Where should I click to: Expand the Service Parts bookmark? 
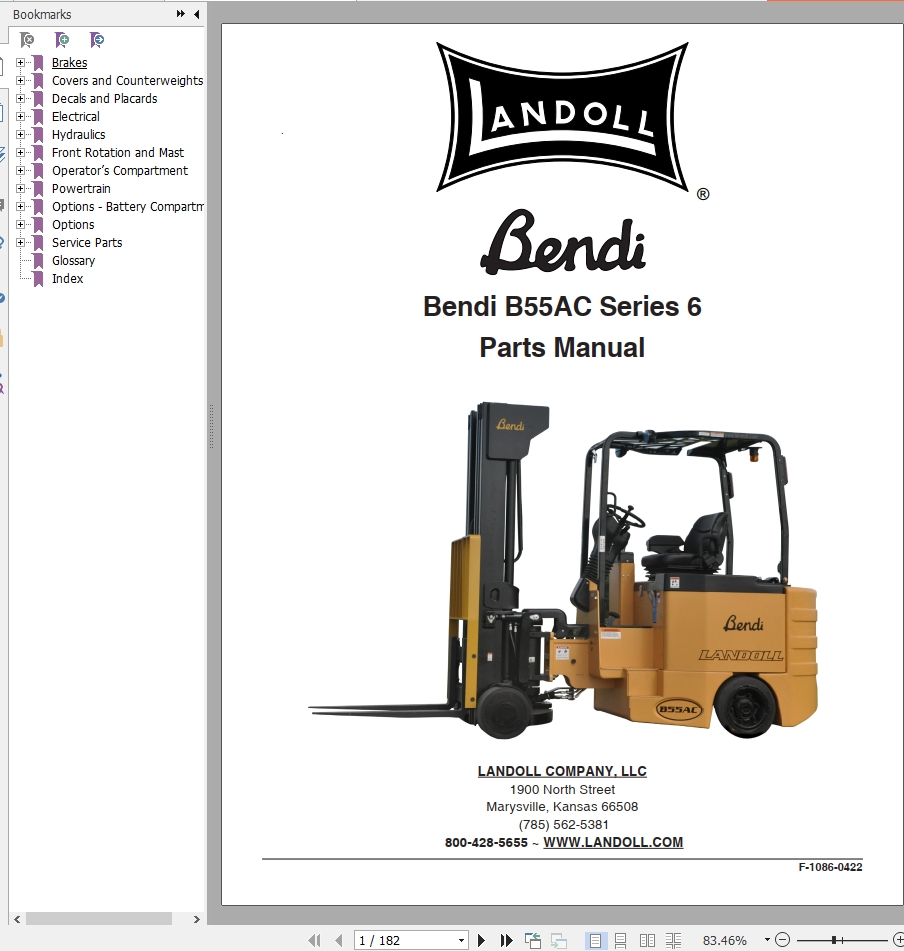pos(20,243)
